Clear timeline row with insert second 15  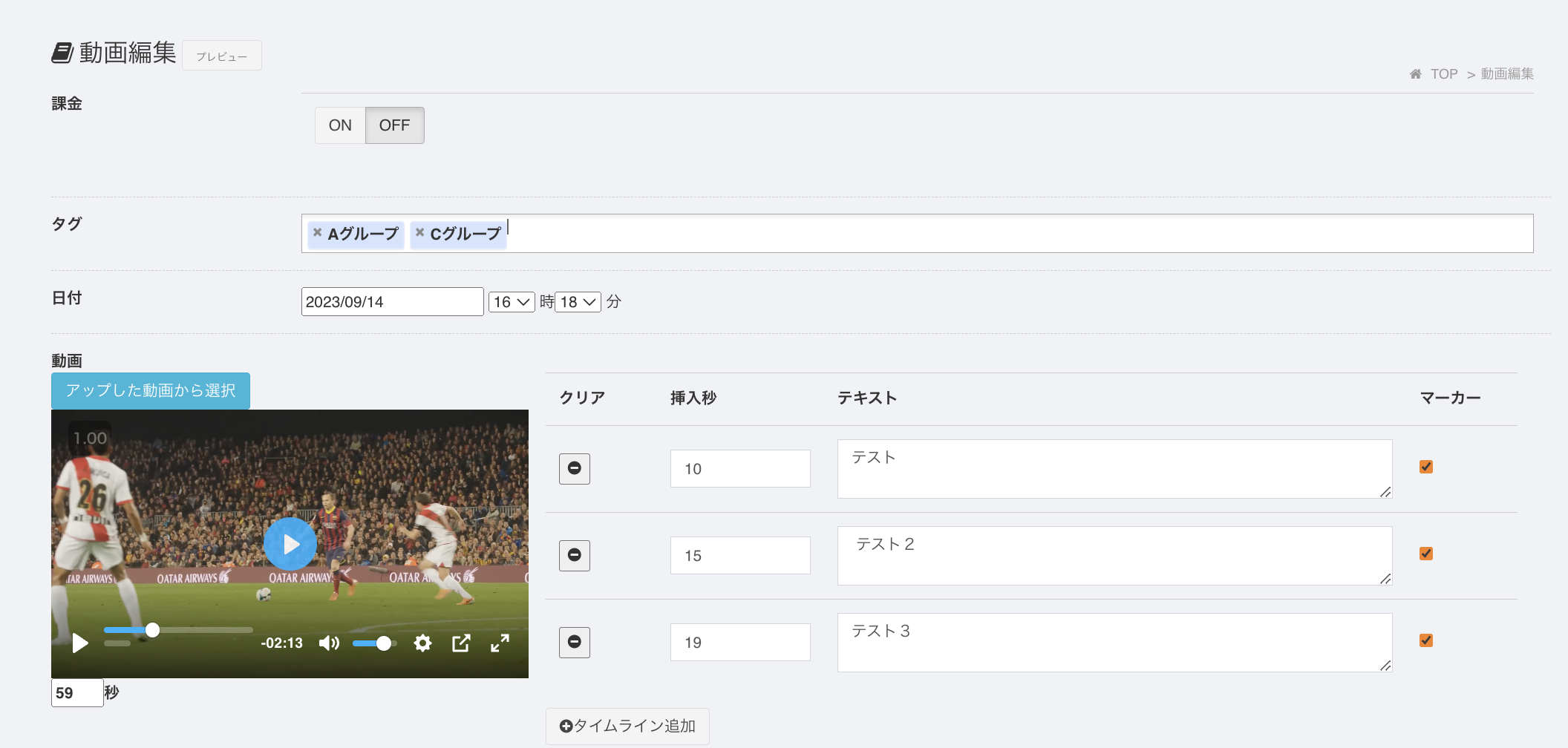(x=575, y=555)
